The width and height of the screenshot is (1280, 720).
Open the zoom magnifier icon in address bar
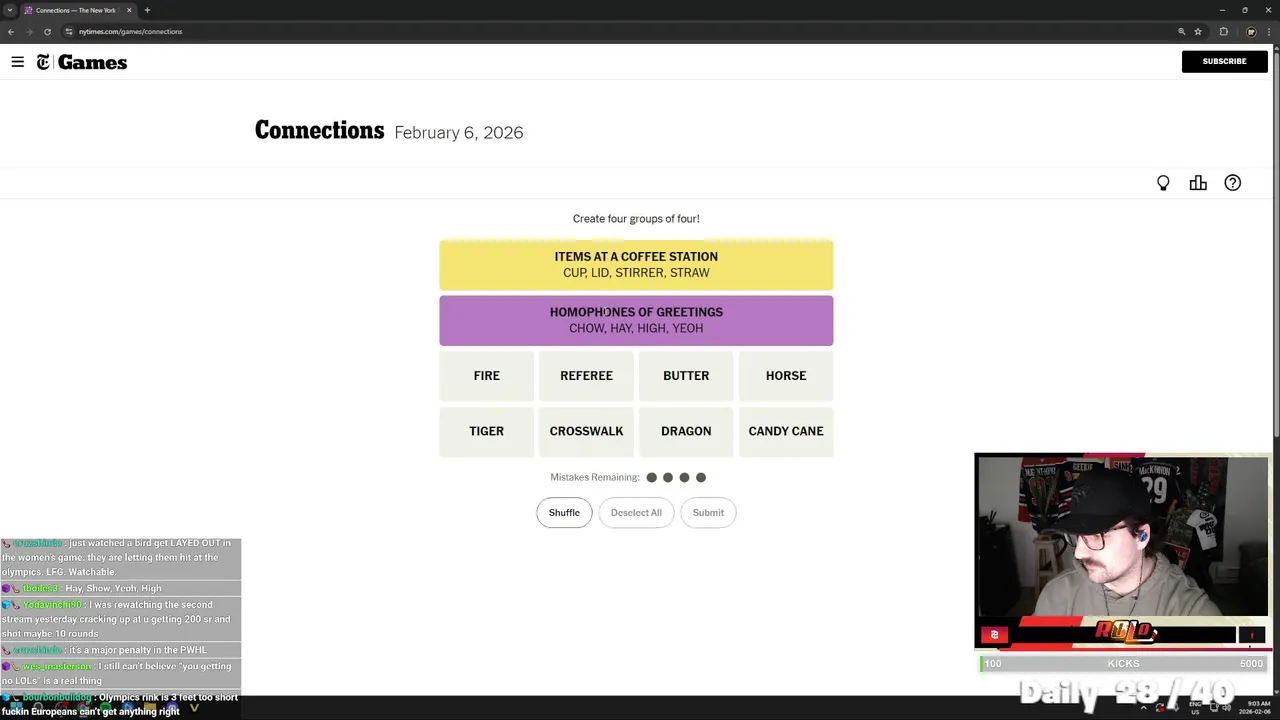[1181, 31]
